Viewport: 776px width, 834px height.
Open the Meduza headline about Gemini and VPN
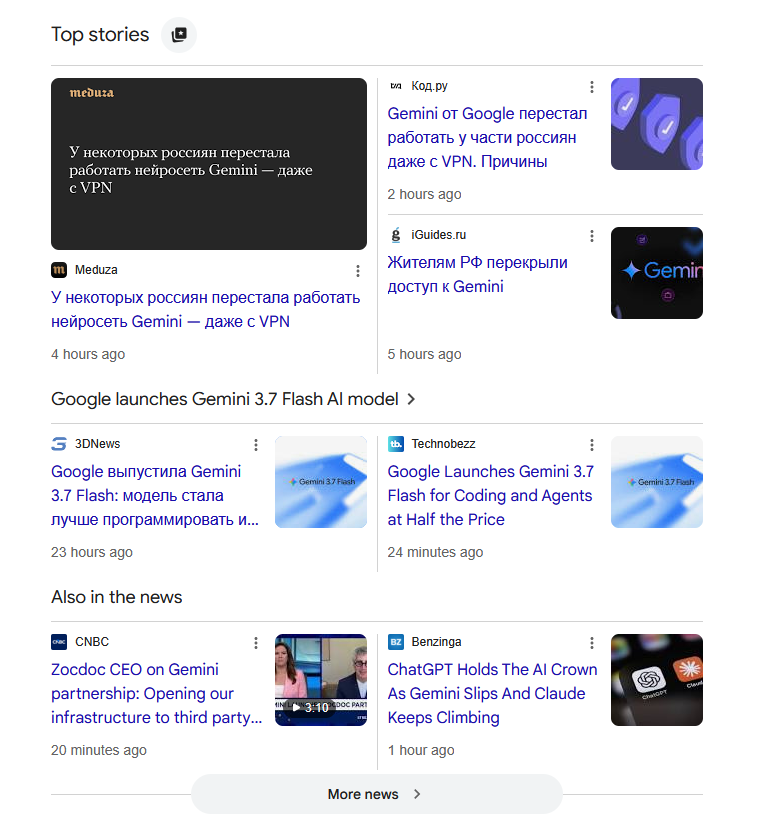(205, 310)
